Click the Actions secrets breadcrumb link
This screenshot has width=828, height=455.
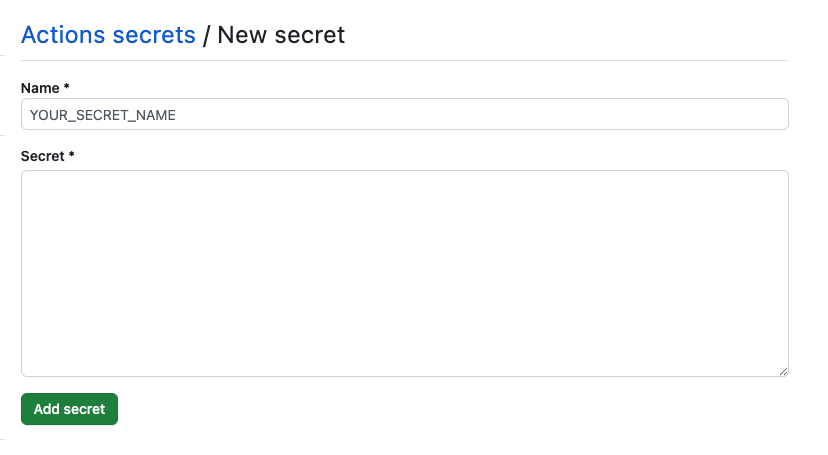click(x=108, y=35)
